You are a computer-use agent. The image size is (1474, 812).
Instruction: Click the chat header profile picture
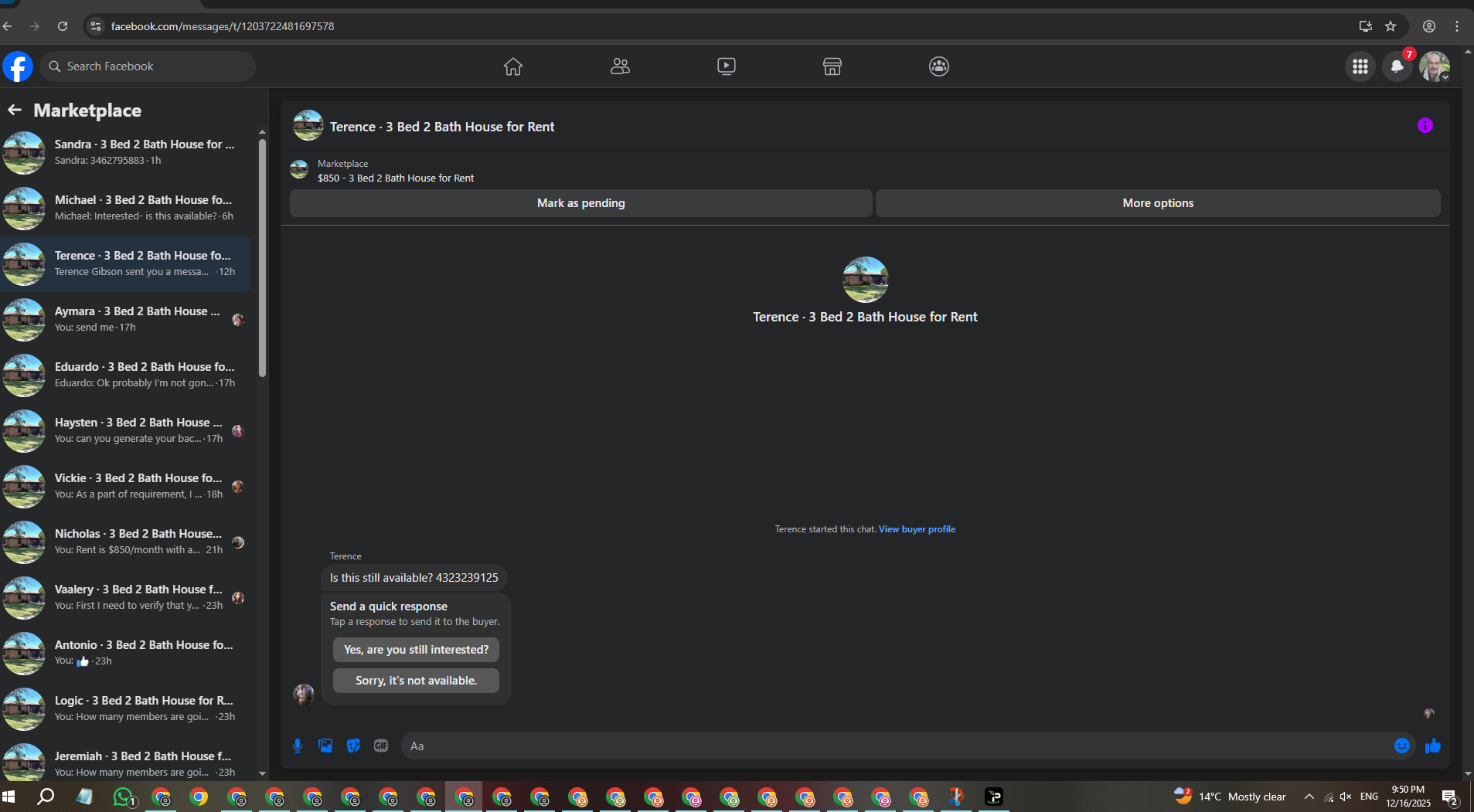[x=308, y=125]
